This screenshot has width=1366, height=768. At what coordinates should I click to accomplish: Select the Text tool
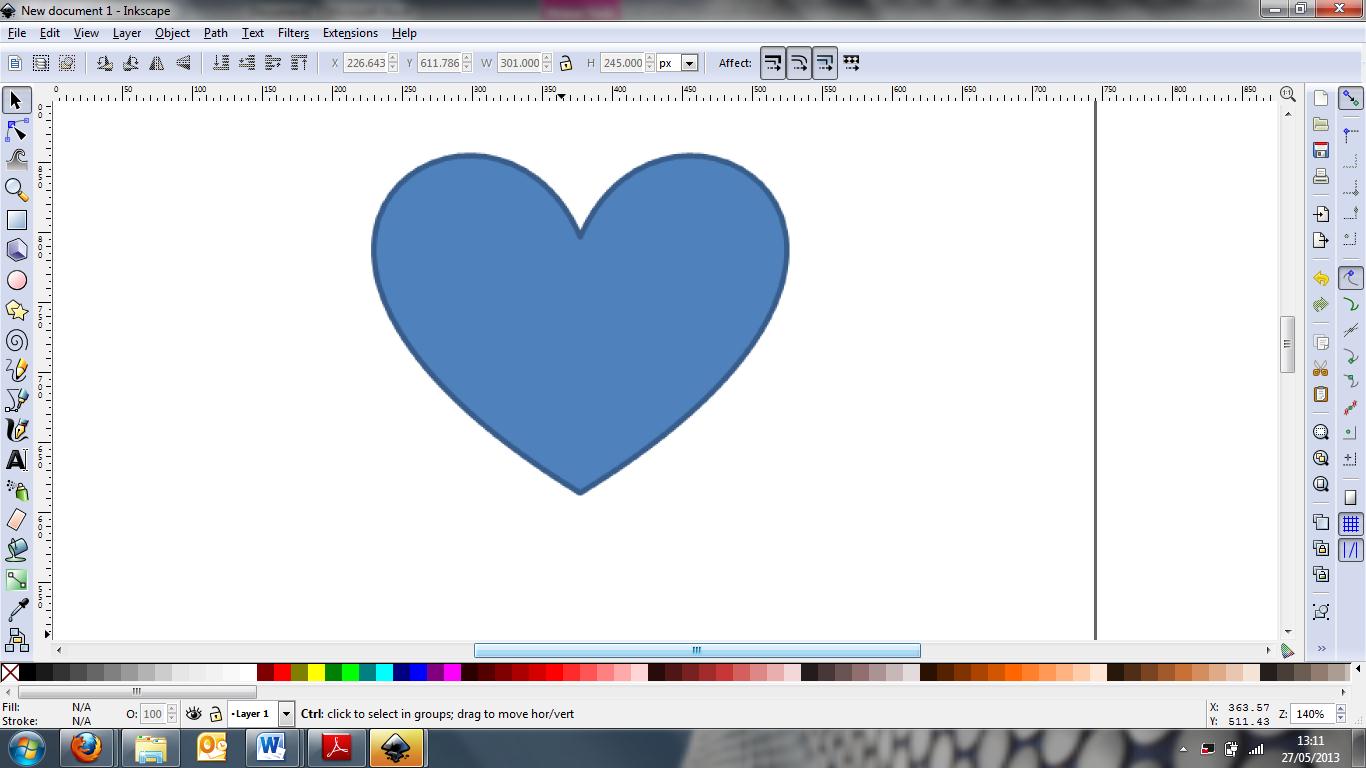16,460
